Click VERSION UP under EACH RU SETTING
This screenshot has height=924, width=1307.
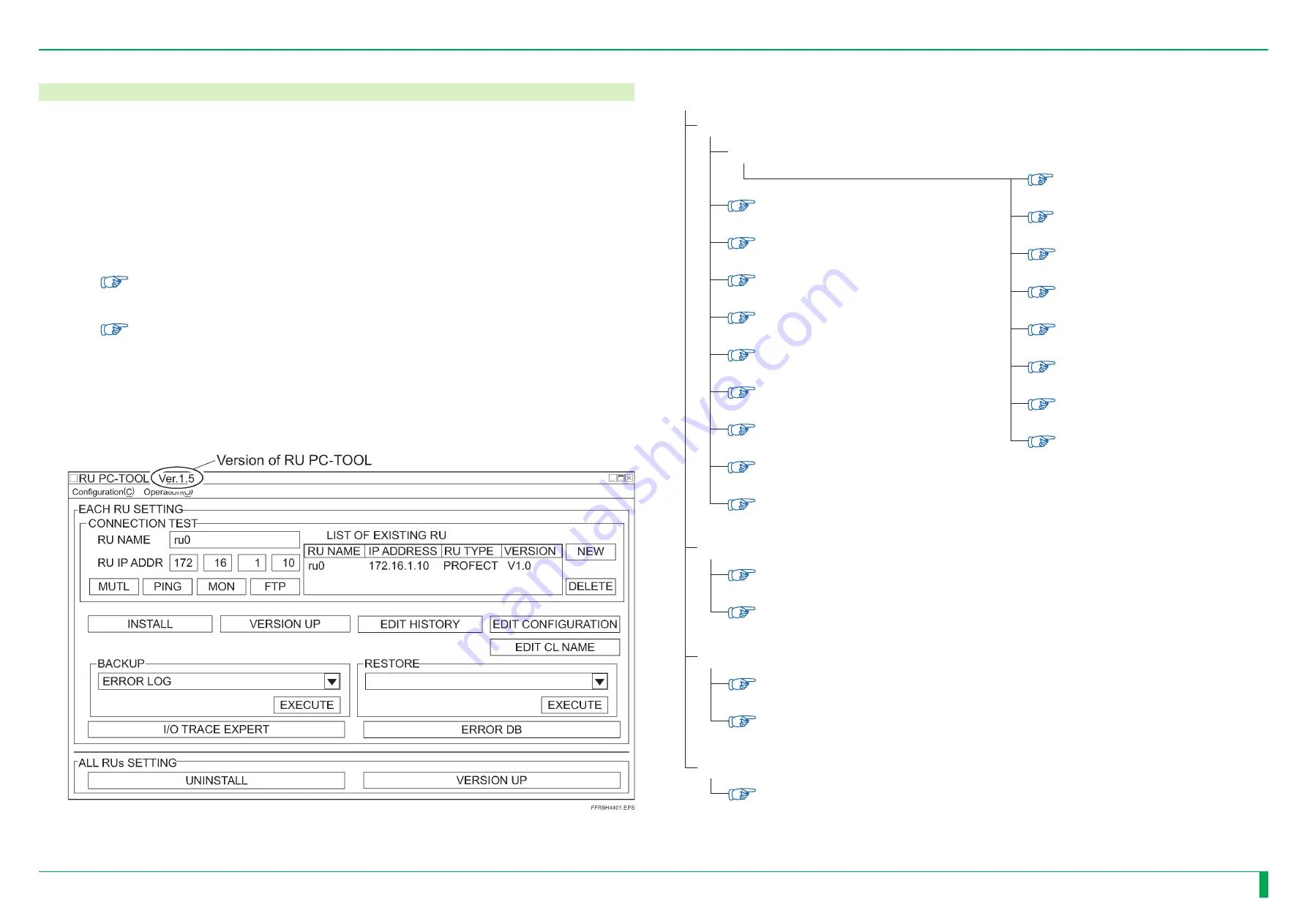pyautogui.click(x=285, y=624)
